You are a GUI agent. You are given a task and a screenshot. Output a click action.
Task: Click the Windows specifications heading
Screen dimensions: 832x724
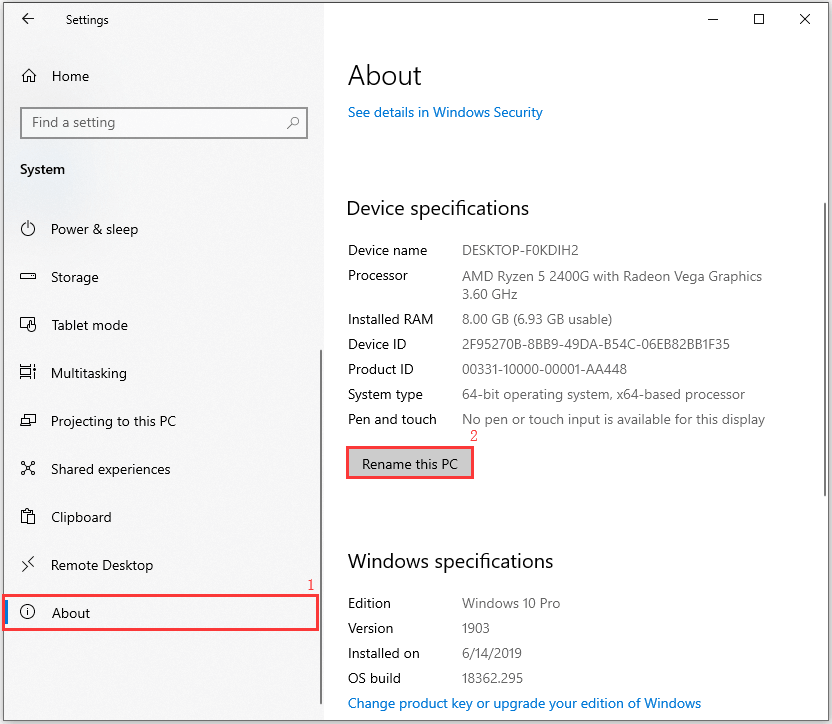coord(450,561)
